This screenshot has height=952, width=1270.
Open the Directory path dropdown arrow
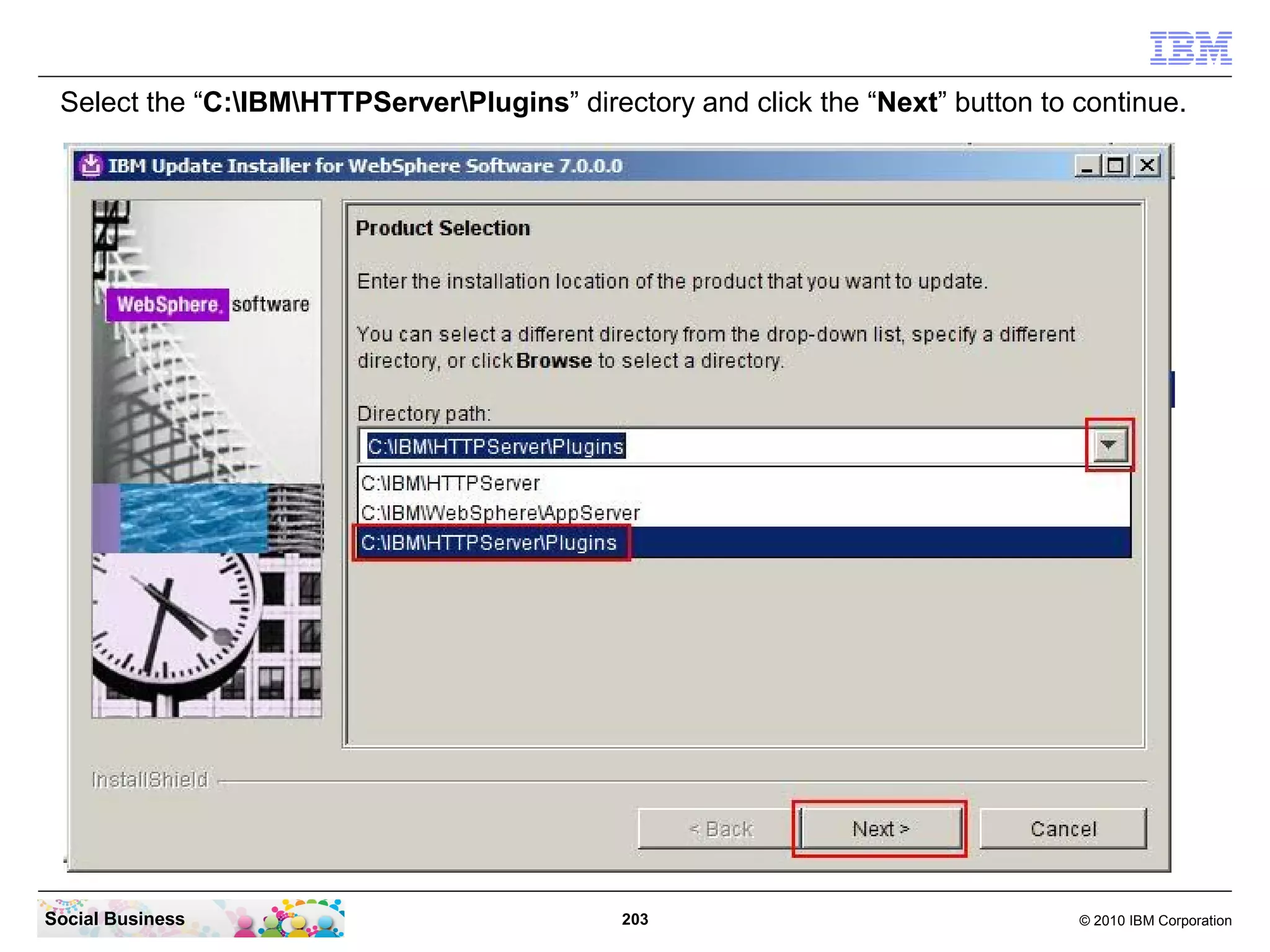pyautogui.click(x=1109, y=445)
